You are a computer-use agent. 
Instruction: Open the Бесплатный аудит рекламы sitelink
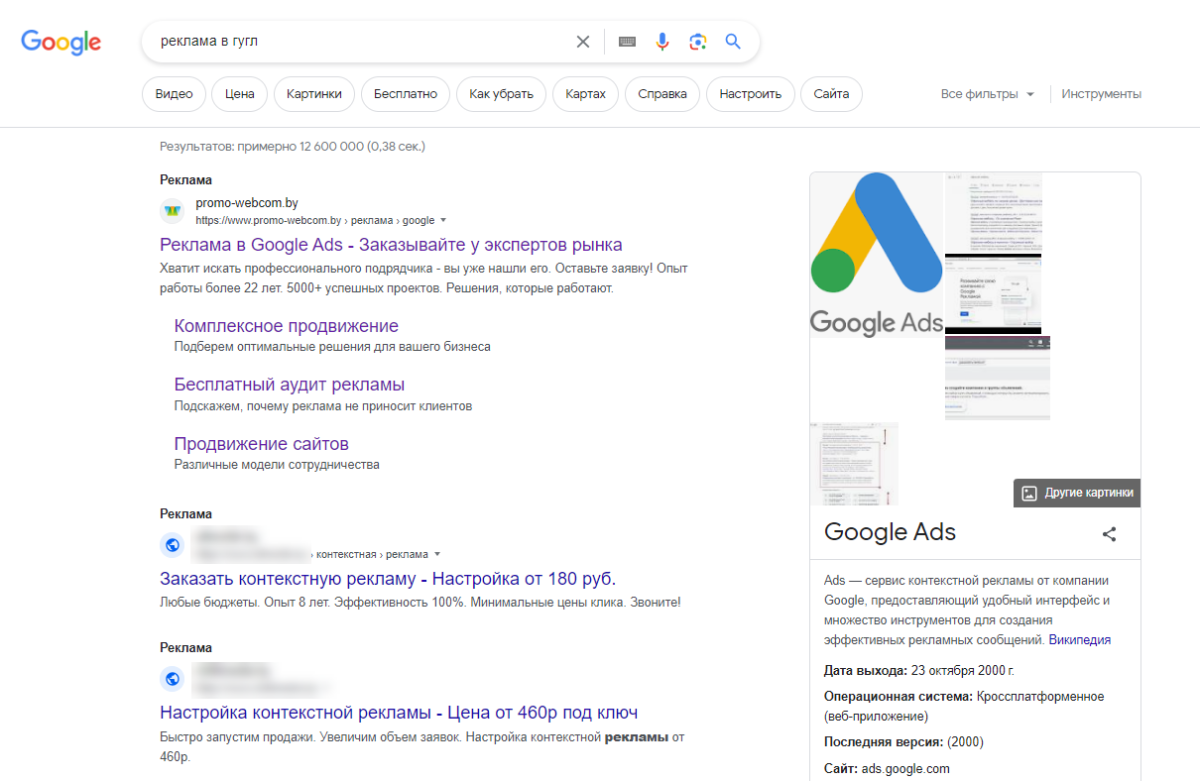coord(289,383)
